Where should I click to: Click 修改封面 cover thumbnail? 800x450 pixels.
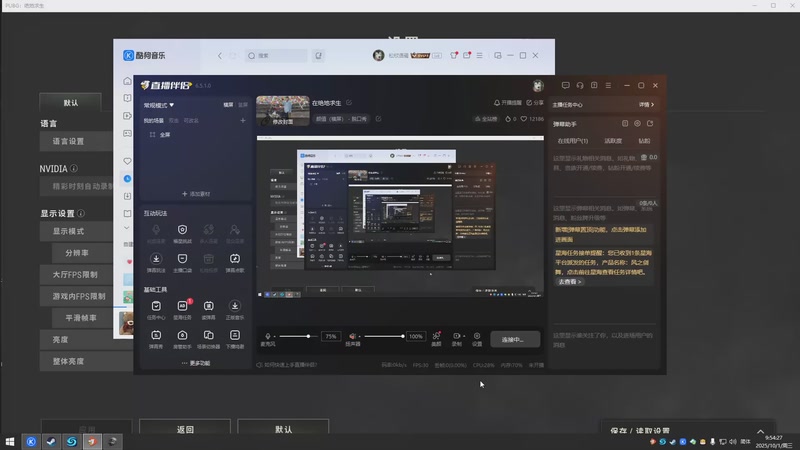283,111
